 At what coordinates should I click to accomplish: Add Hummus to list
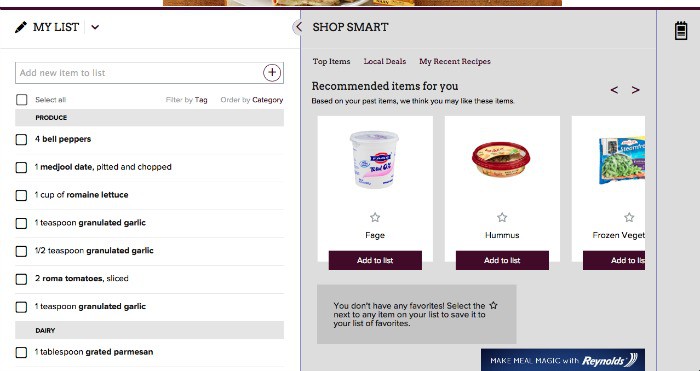[502, 260]
